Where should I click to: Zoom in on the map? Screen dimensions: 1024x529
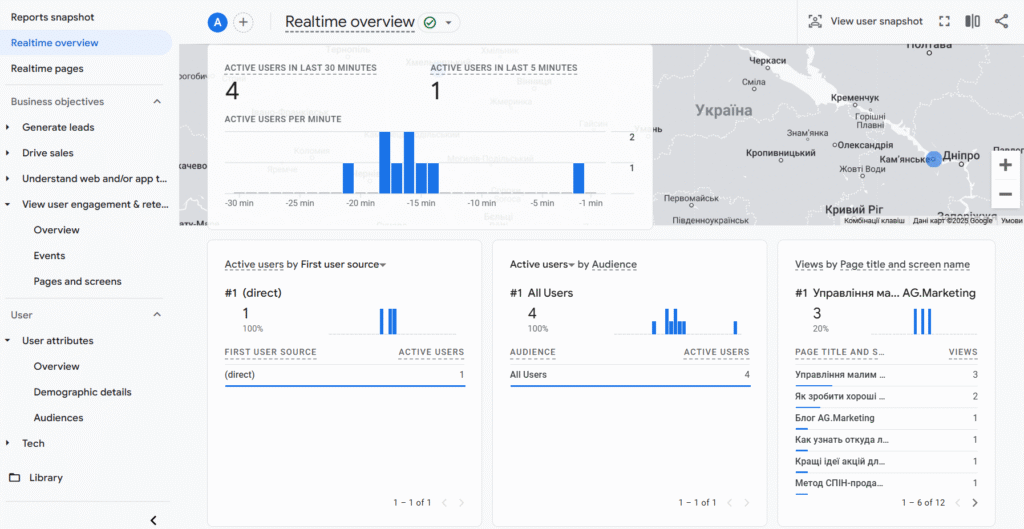point(1005,165)
